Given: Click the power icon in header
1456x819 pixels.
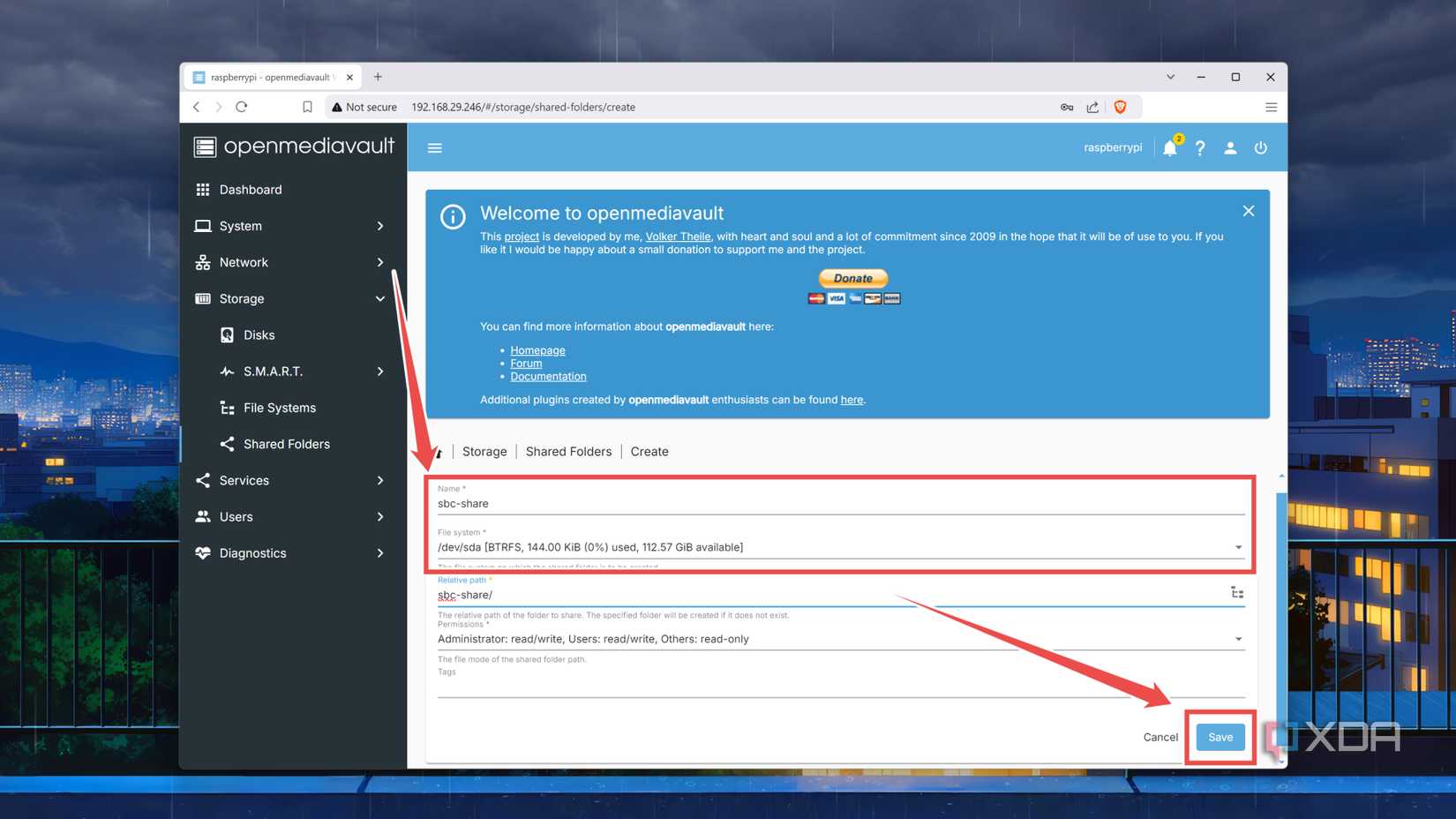Looking at the screenshot, I should coord(1260,147).
